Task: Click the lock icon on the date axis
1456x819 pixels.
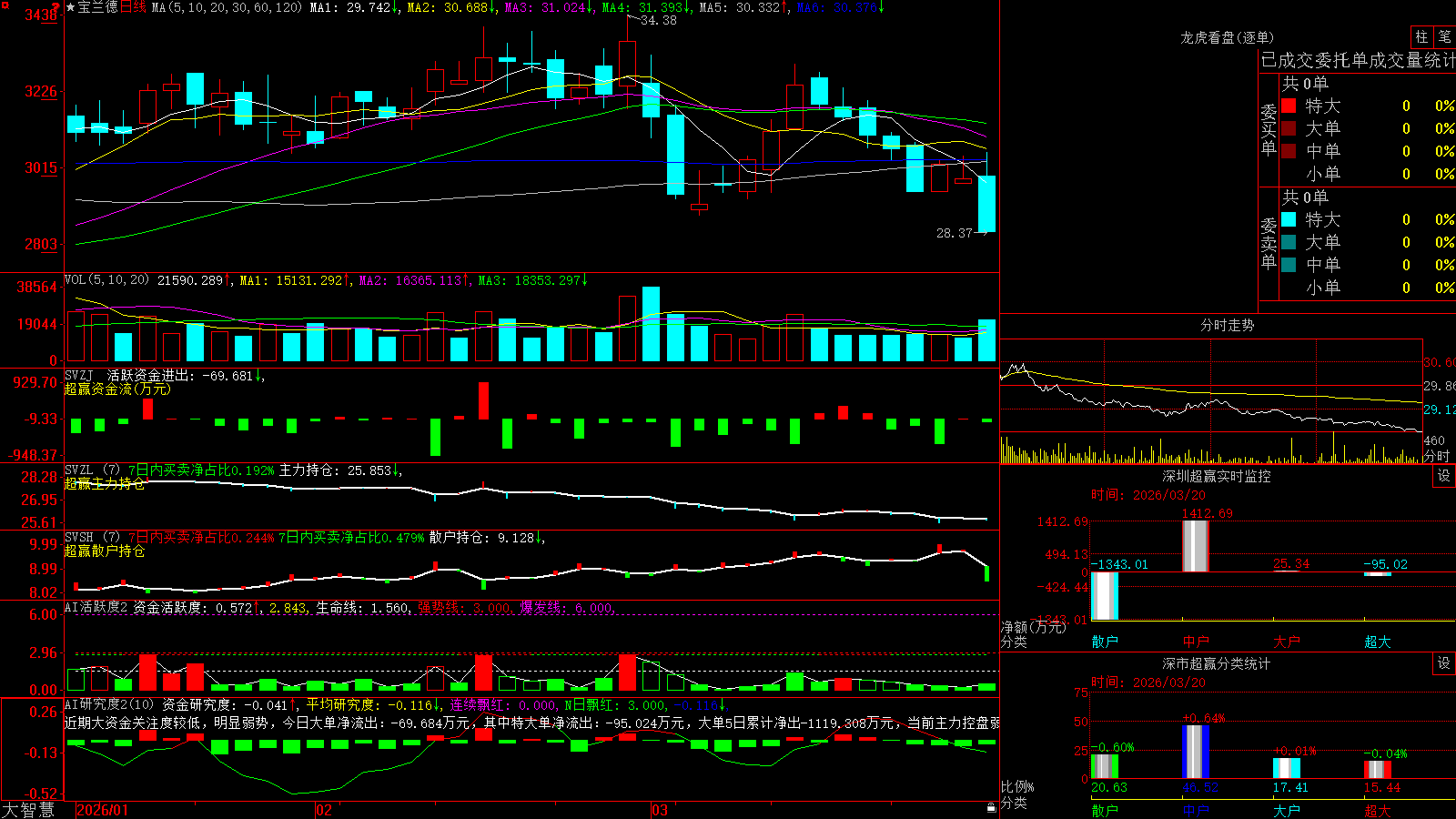Action: click(992, 807)
